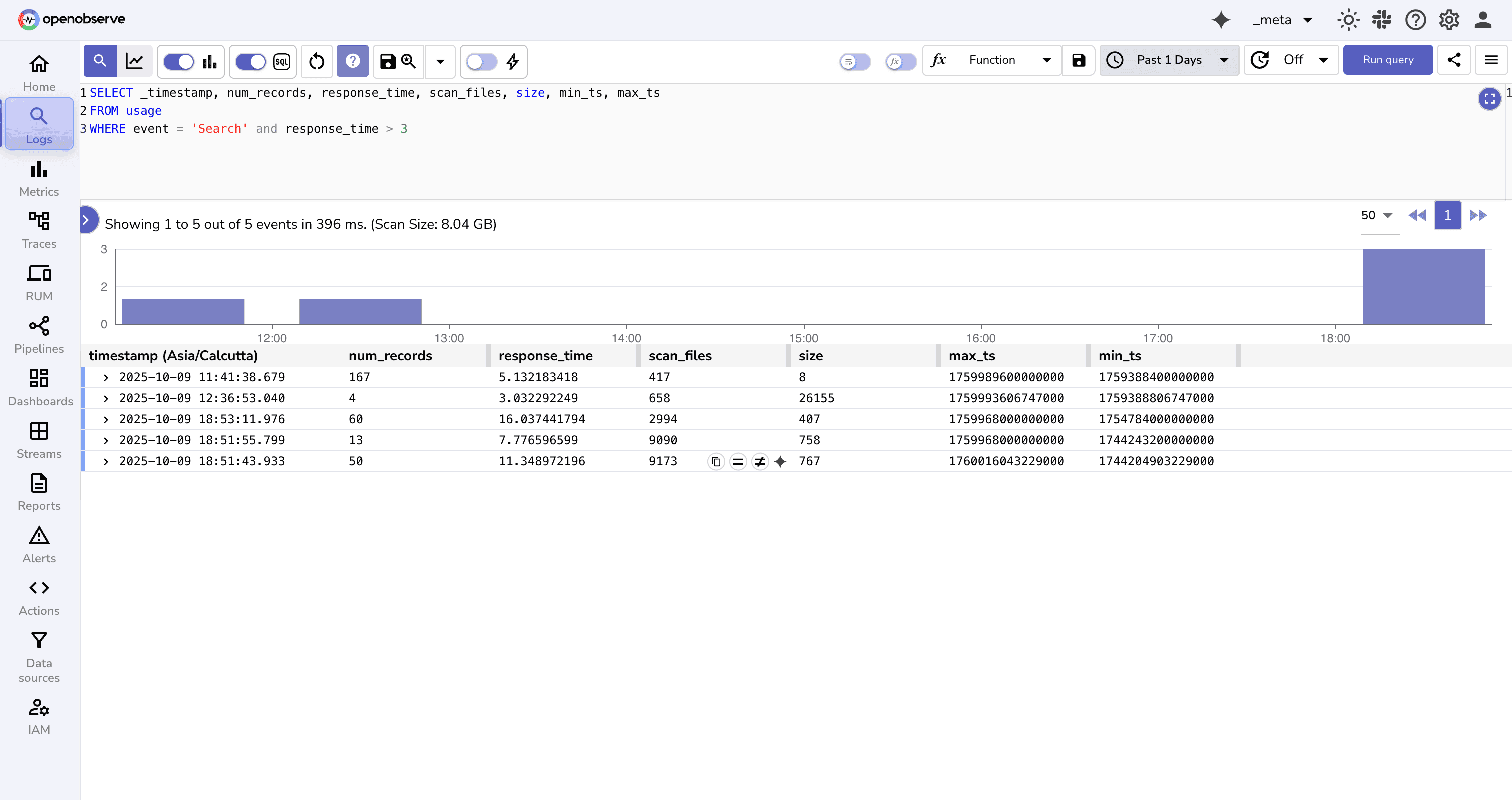Click the reset/refresh query icon
1512x800 pixels.
tap(316, 61)
